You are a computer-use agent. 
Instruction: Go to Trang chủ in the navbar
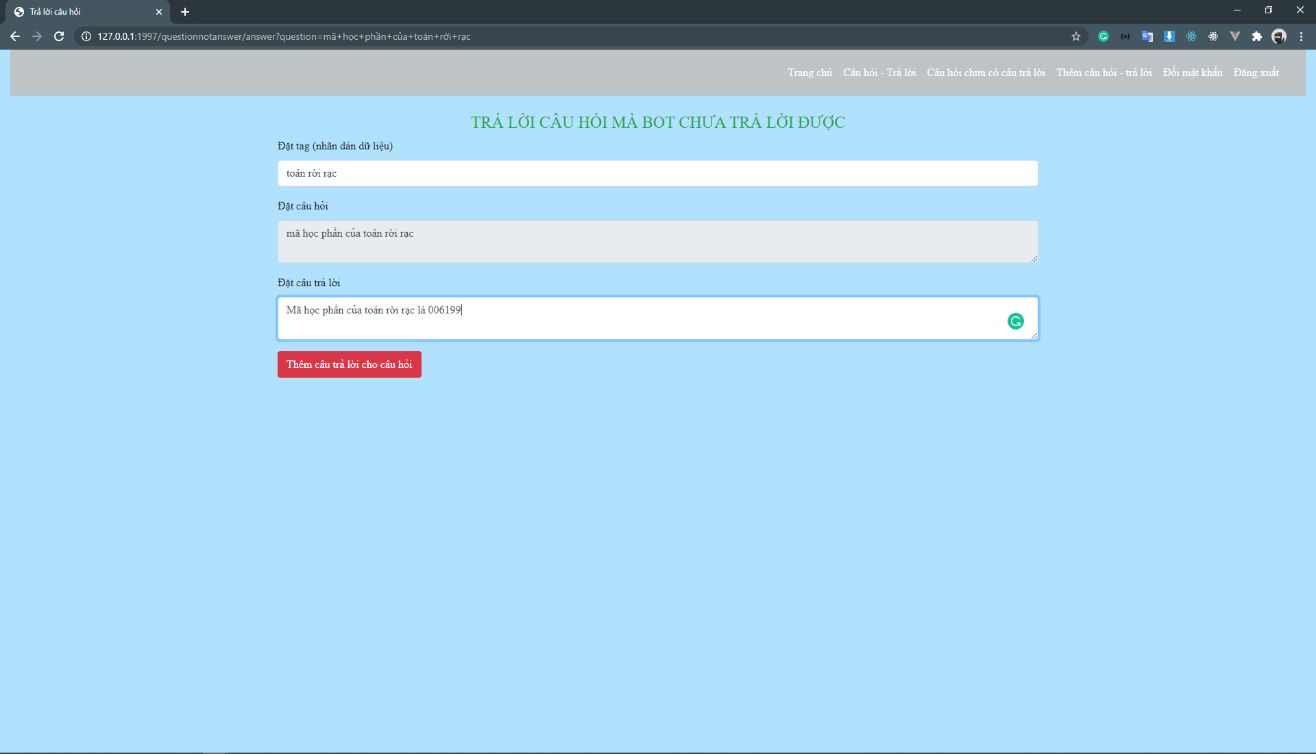[810, 72]
